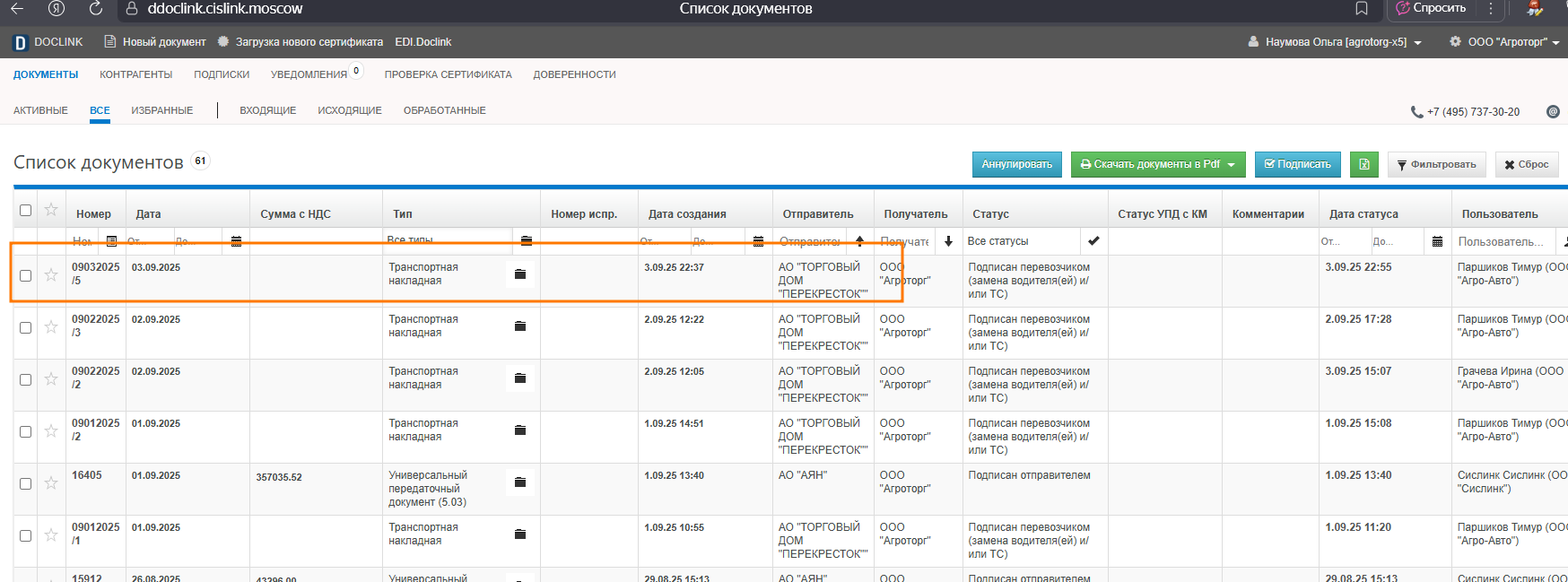
Task: Open the ДОКУМЕНТЫ section
Action: (46, 74)
